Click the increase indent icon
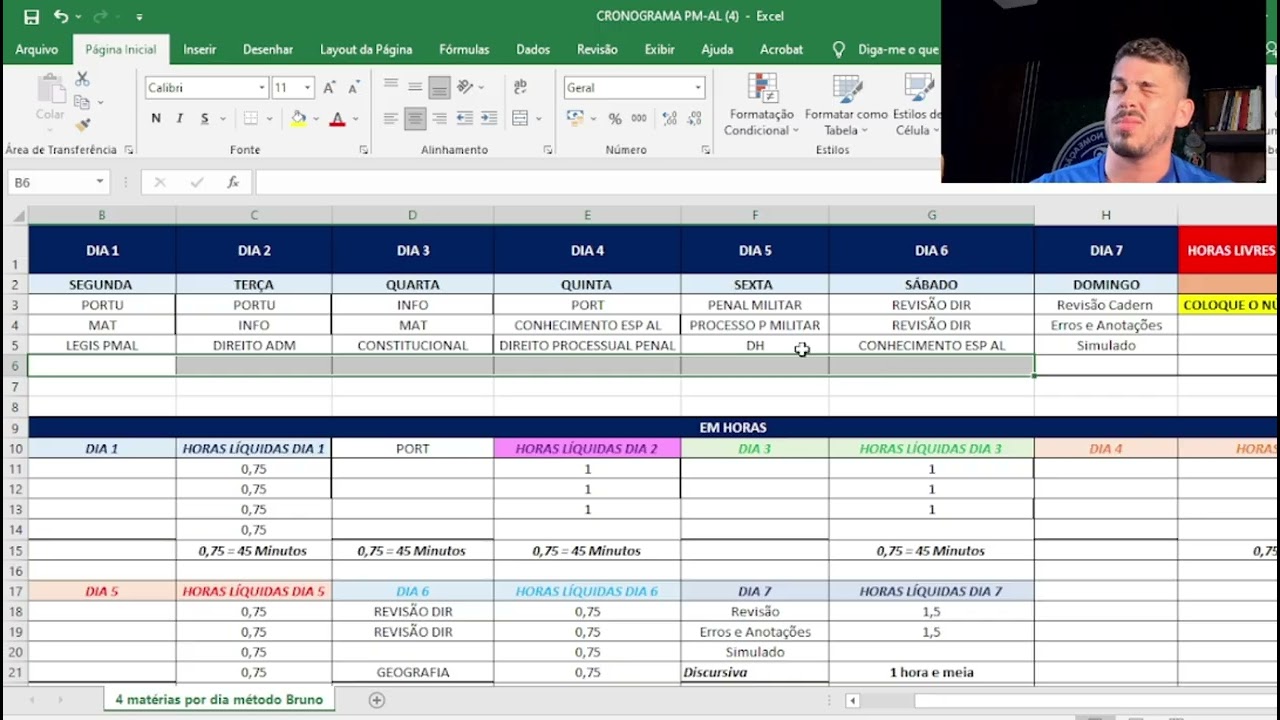 coord(489,118)
